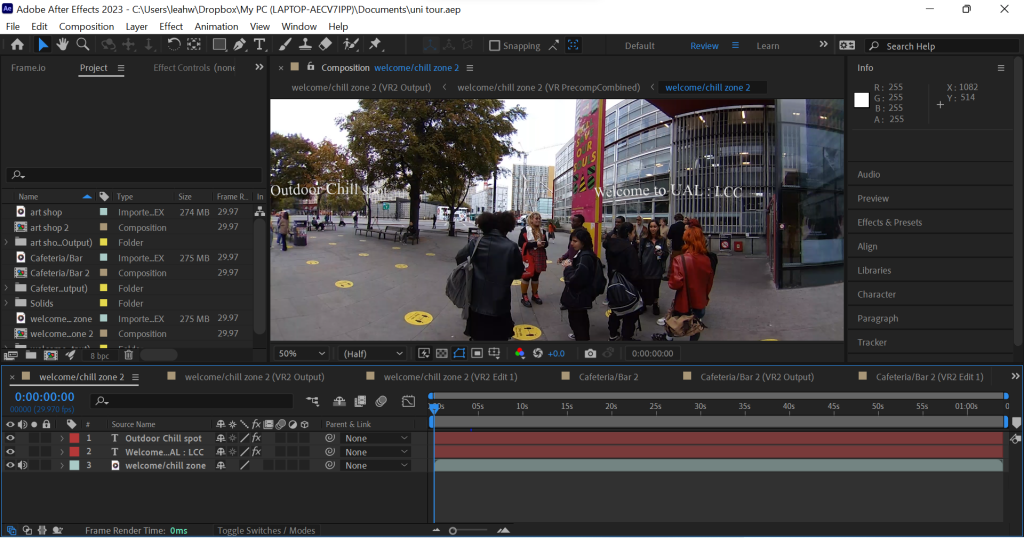The image size is (1024, 538).
Task: Toggle the composition lock icon in viewer tab
Action: click(x=311, y=67)
